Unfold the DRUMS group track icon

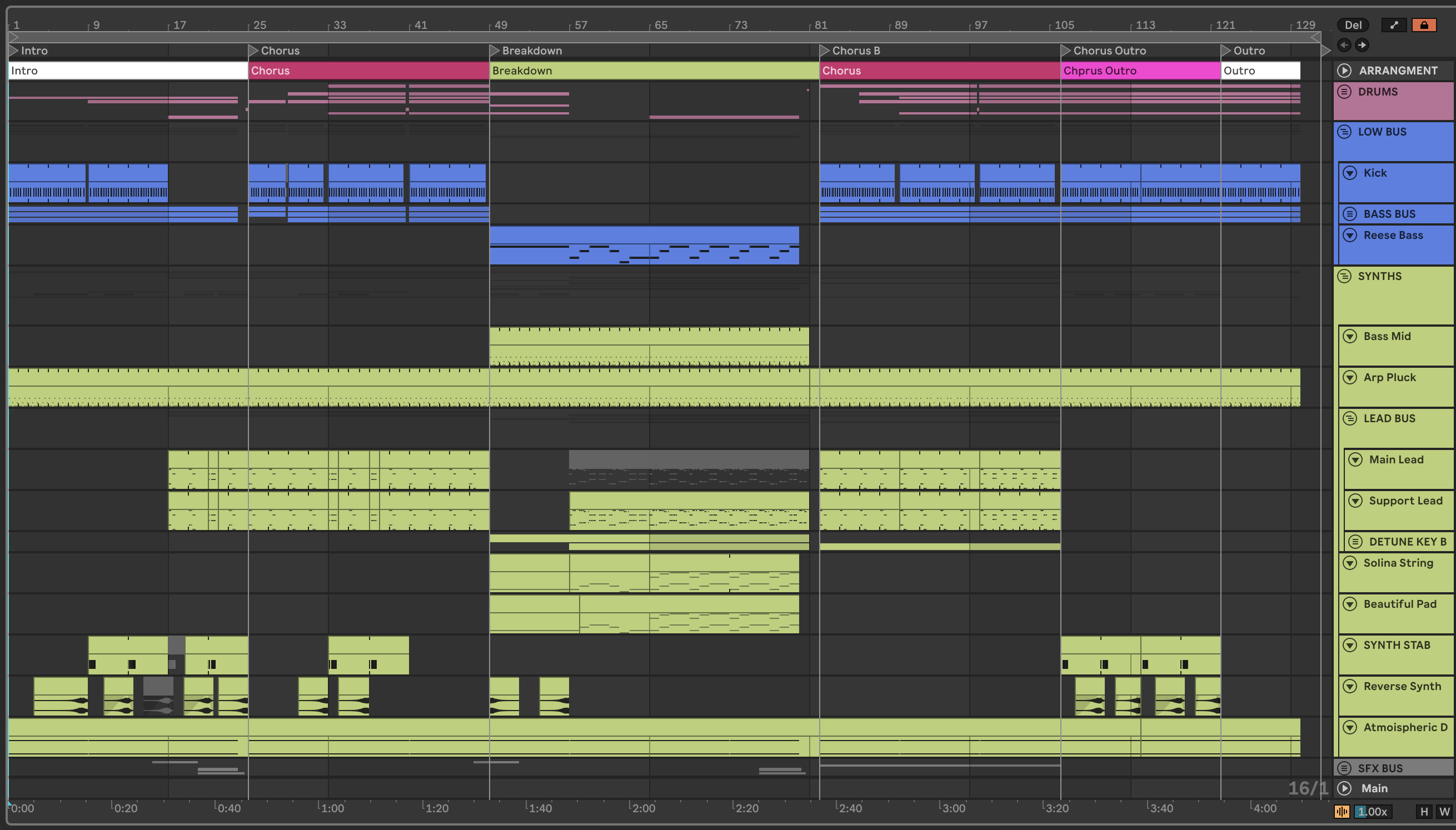click(x=1344, y=92)
